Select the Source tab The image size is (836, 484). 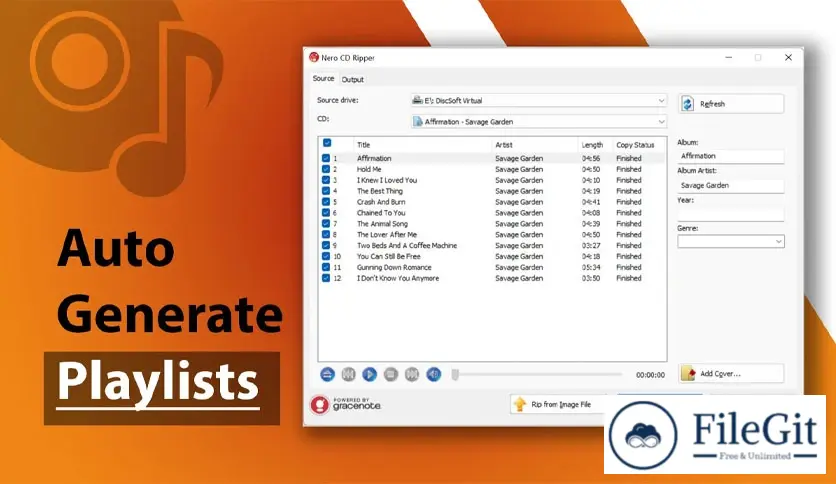[323, 78]
